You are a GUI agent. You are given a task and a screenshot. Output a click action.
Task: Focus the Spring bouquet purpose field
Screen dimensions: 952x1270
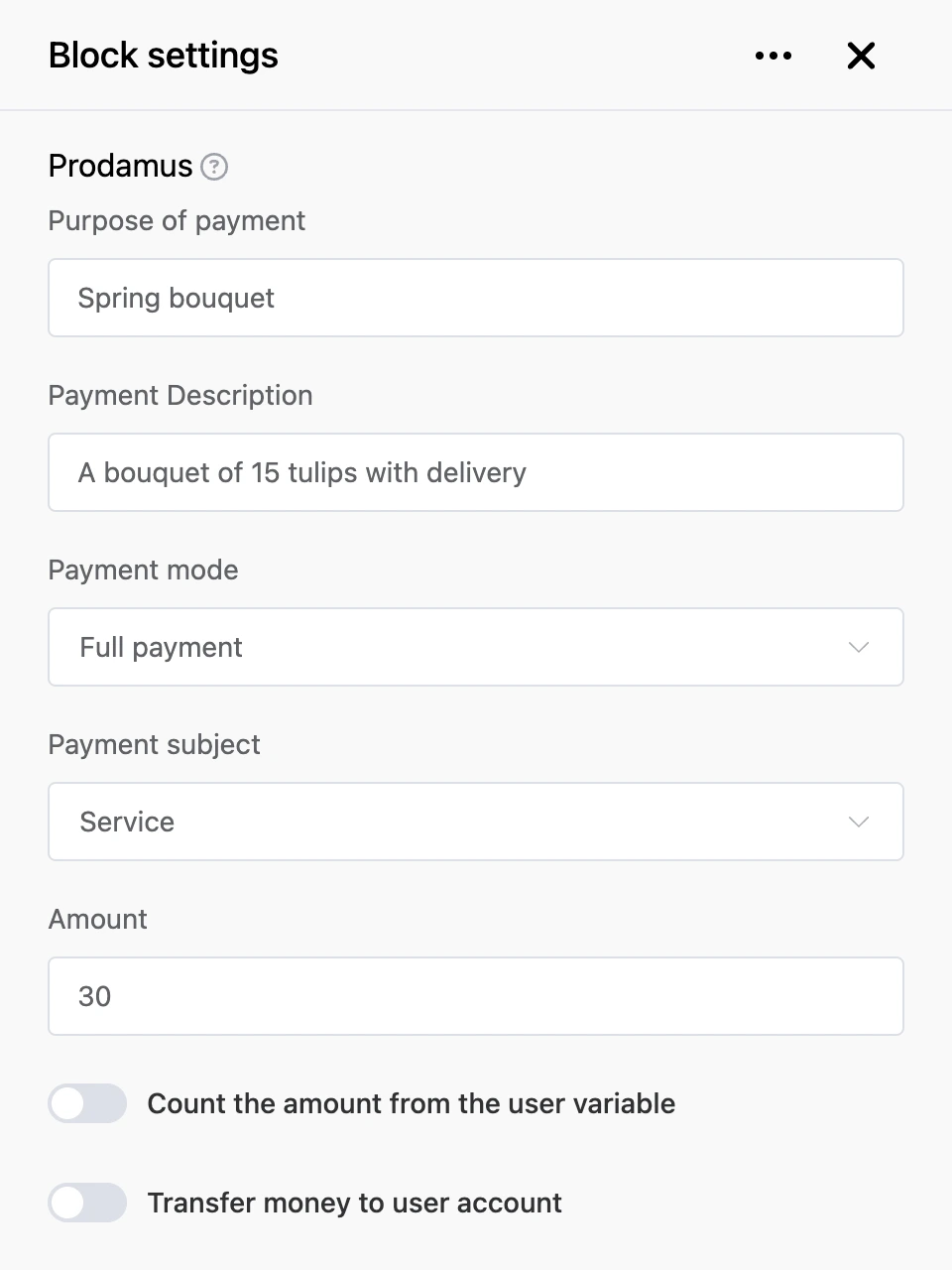(476, 298)
